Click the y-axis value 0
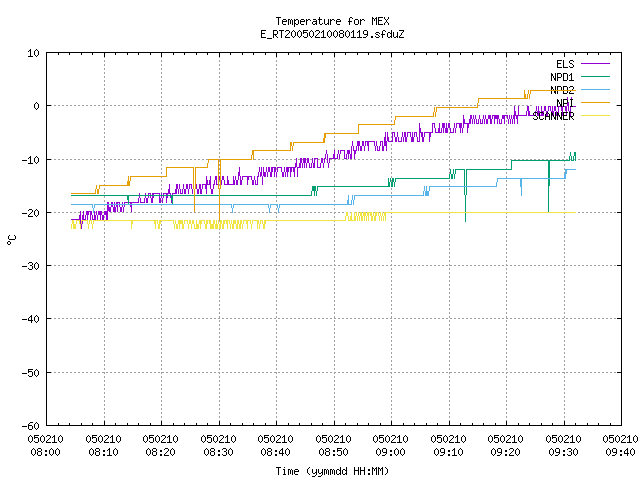This screenshot has height=480, width=640. click(x=36, y=106)
